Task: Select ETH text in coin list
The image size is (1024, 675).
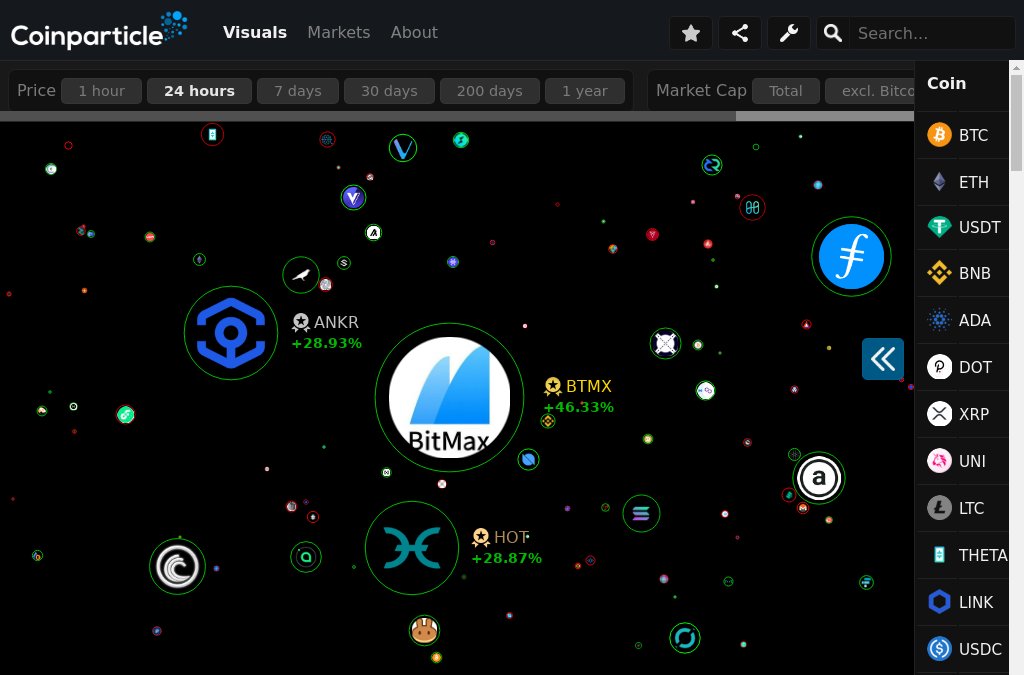Action: coord(974,182)
